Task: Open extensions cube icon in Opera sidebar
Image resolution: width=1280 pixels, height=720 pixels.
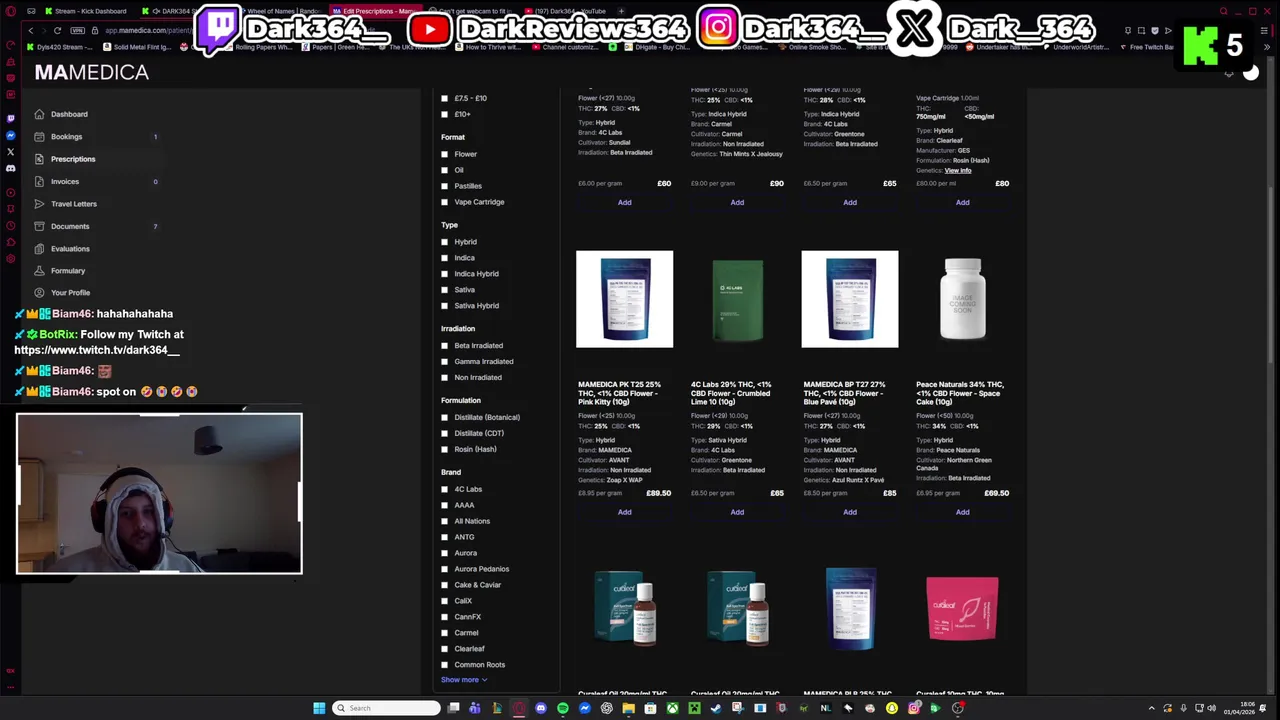Action: (11, 242)
